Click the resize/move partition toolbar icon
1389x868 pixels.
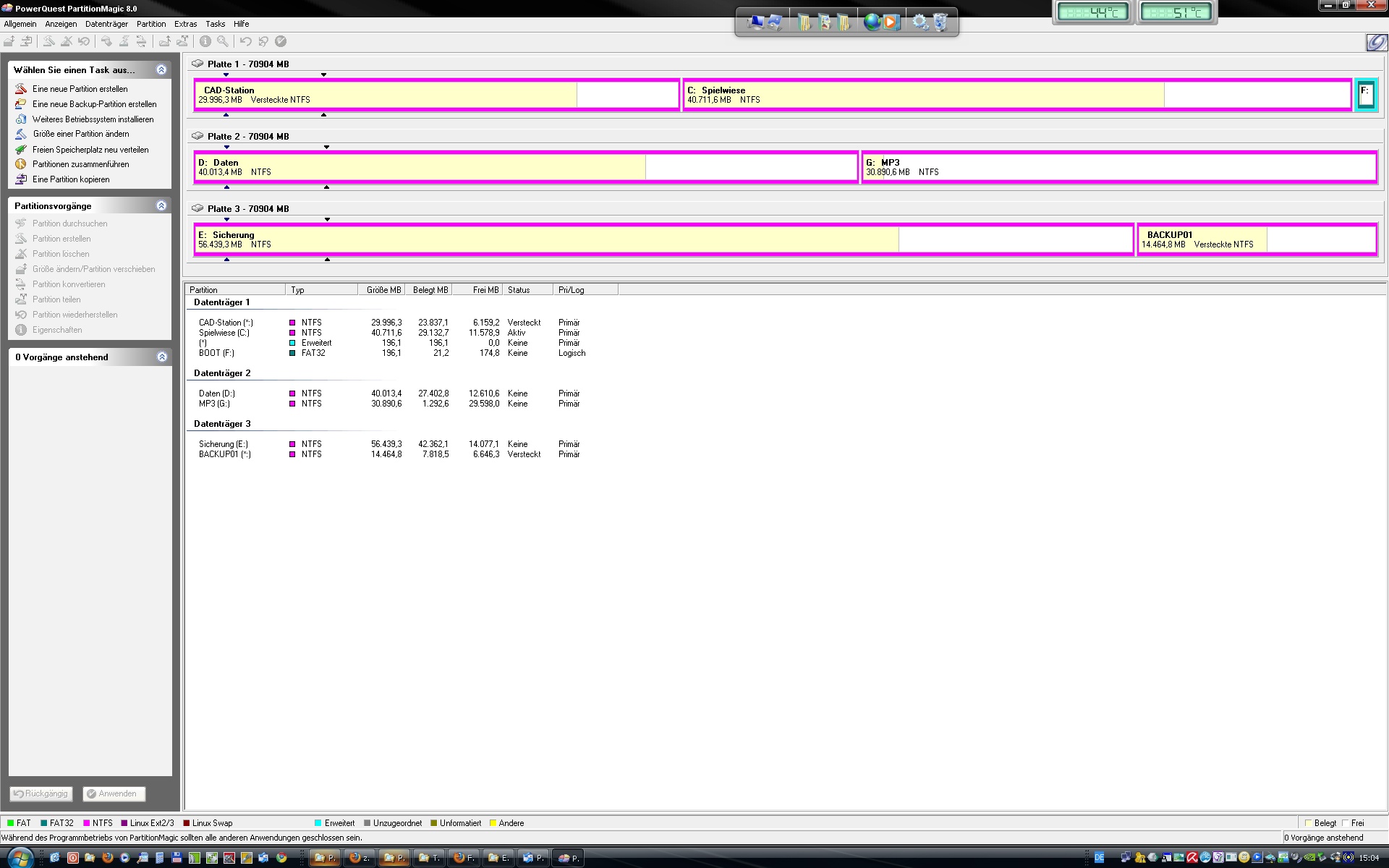tap(9, 41)
